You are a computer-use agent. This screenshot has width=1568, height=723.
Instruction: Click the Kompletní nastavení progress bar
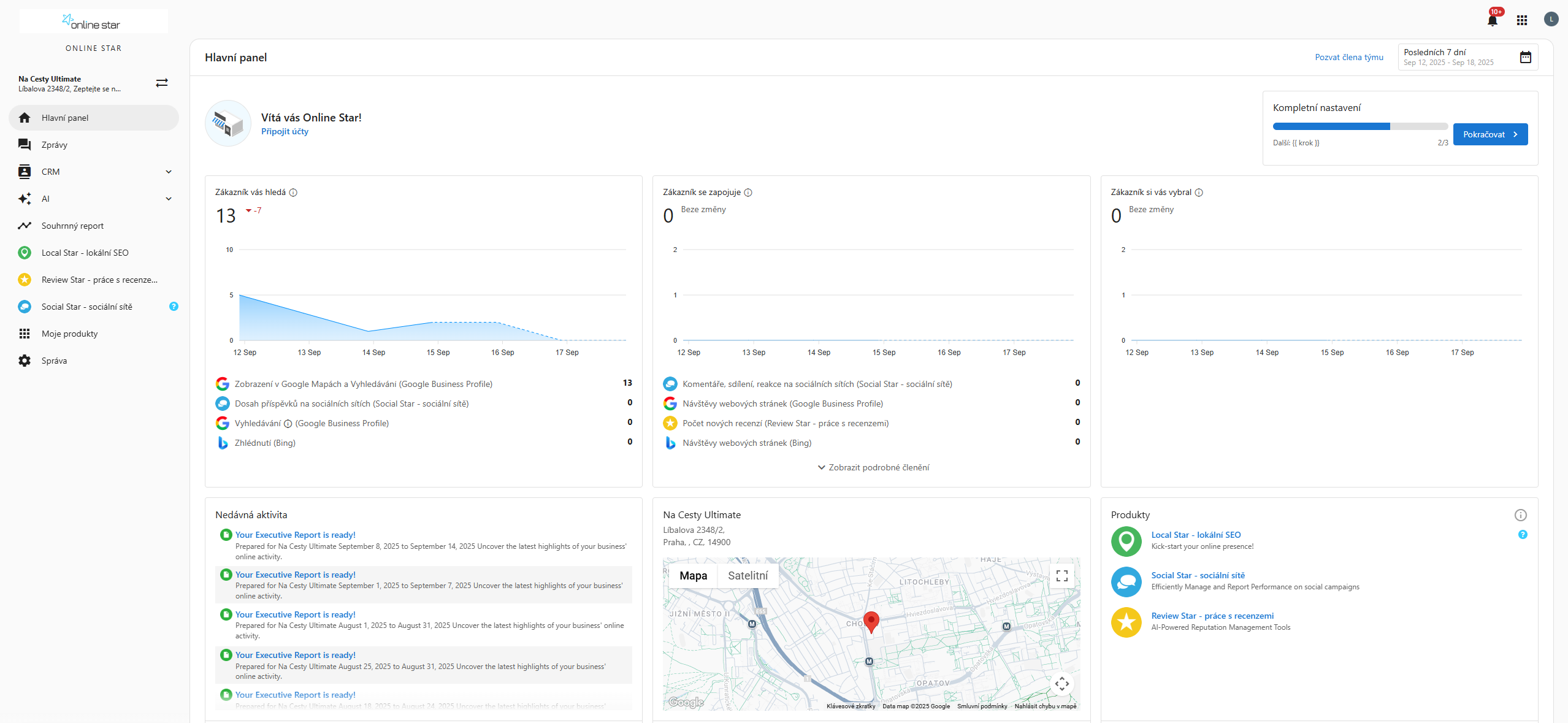click(x=1360, y=126)
